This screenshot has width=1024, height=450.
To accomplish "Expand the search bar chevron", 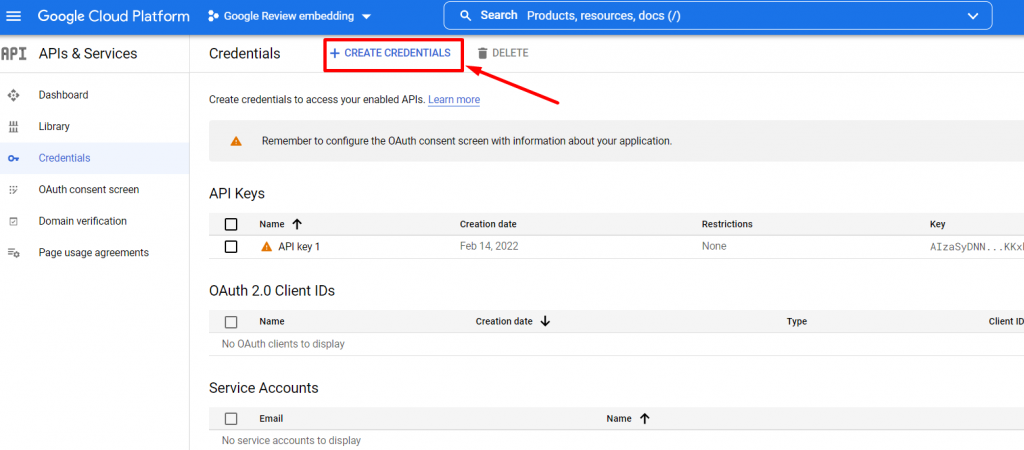I will [x=973, y=16].
